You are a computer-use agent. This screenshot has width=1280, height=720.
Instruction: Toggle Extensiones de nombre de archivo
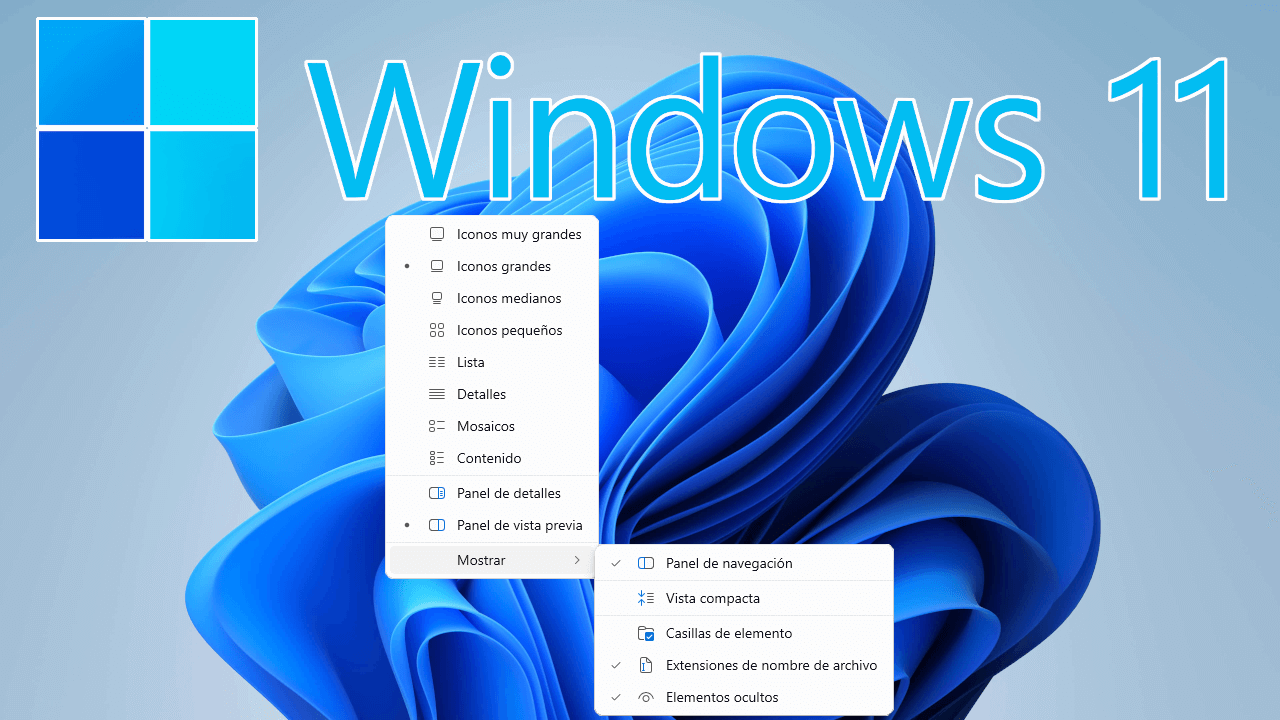pyautogui.click(x=743, y=665)
